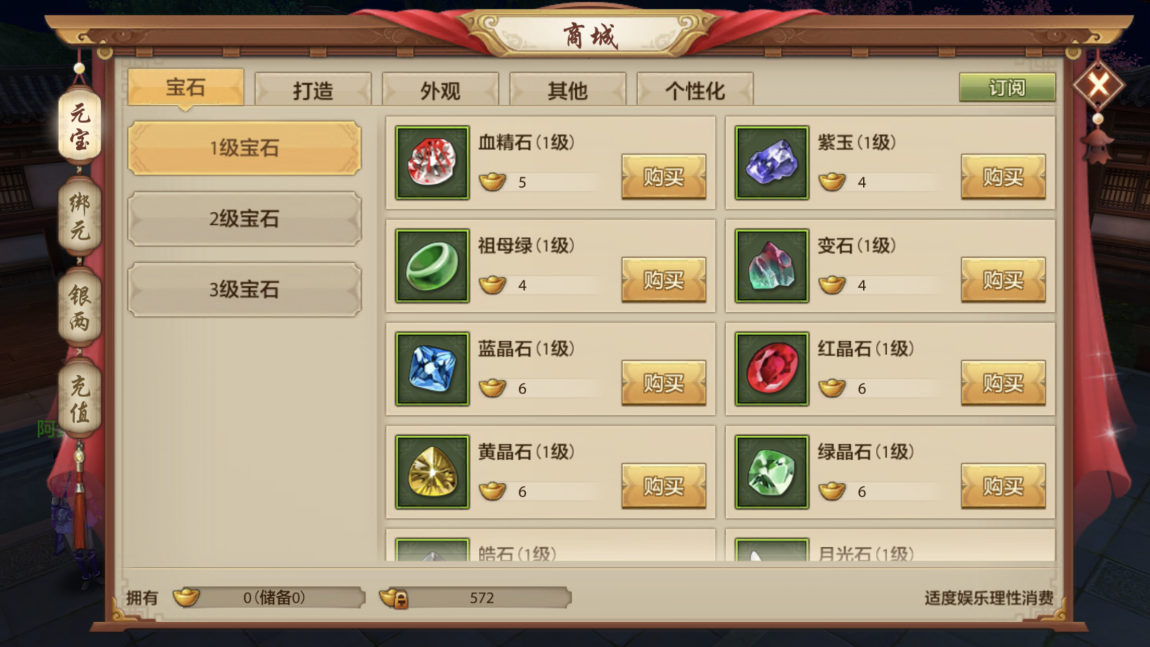Select the 蓝晶石 blue gem icon

(x=432, y=368)
